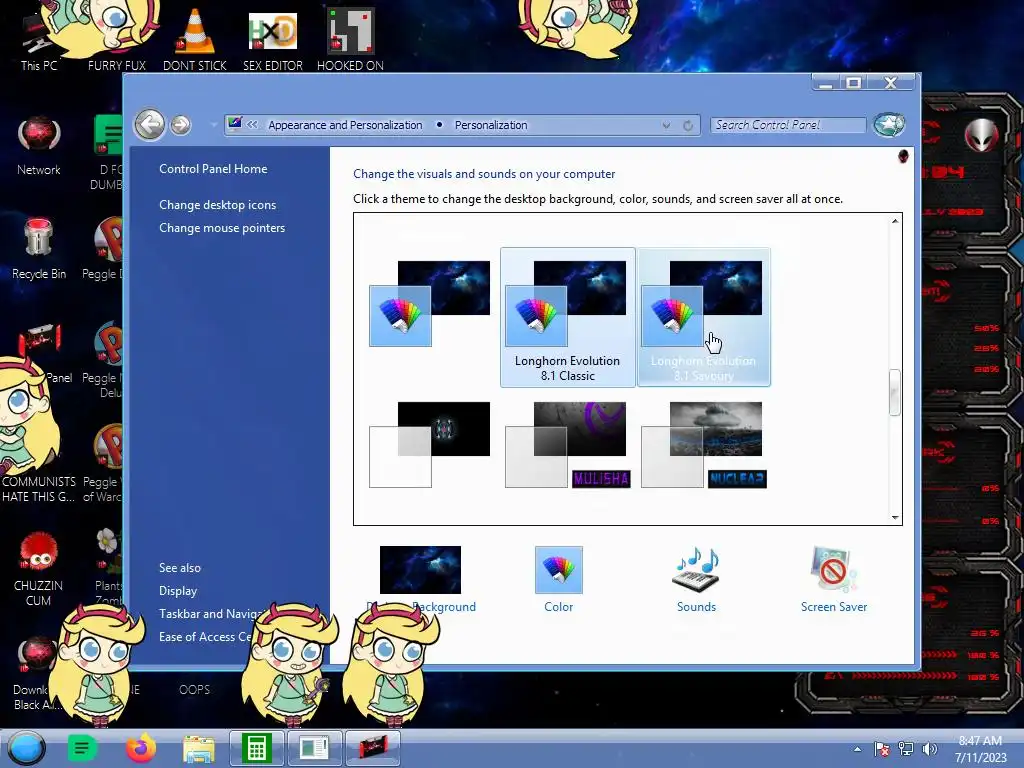Open the window Color settings
The image size is (1024, 768).
click(558, 579)
